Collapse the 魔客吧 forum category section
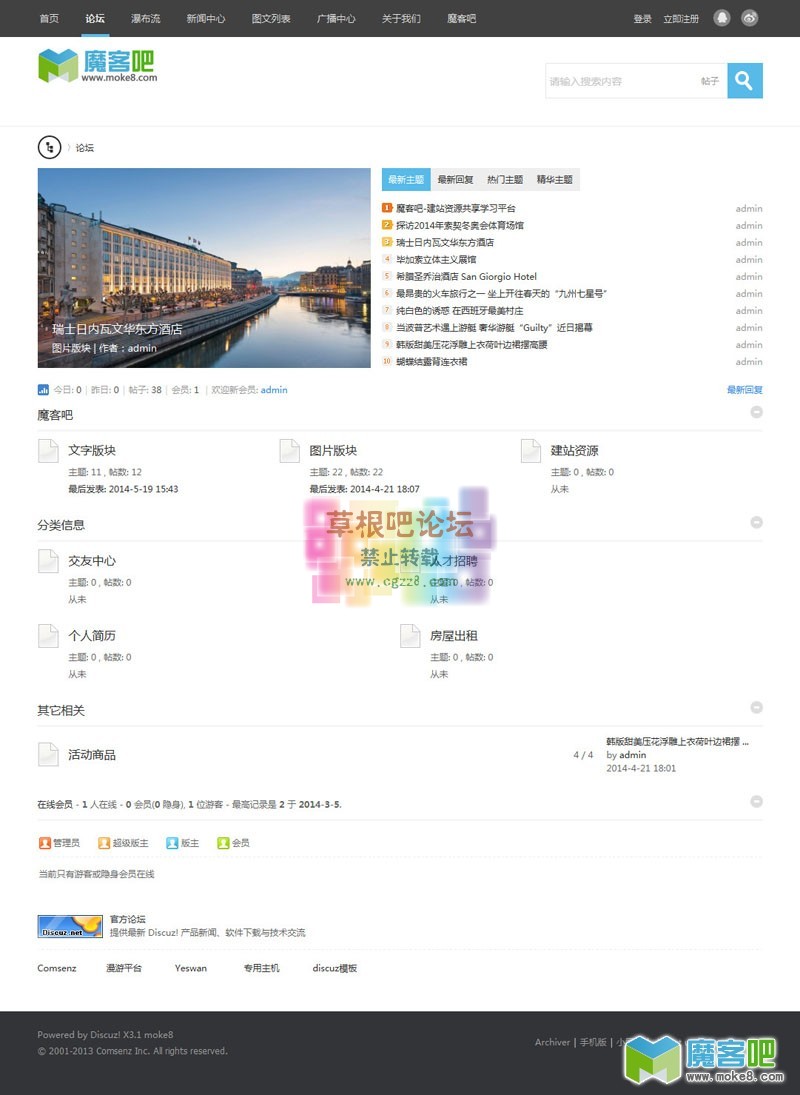 (756, 412)
